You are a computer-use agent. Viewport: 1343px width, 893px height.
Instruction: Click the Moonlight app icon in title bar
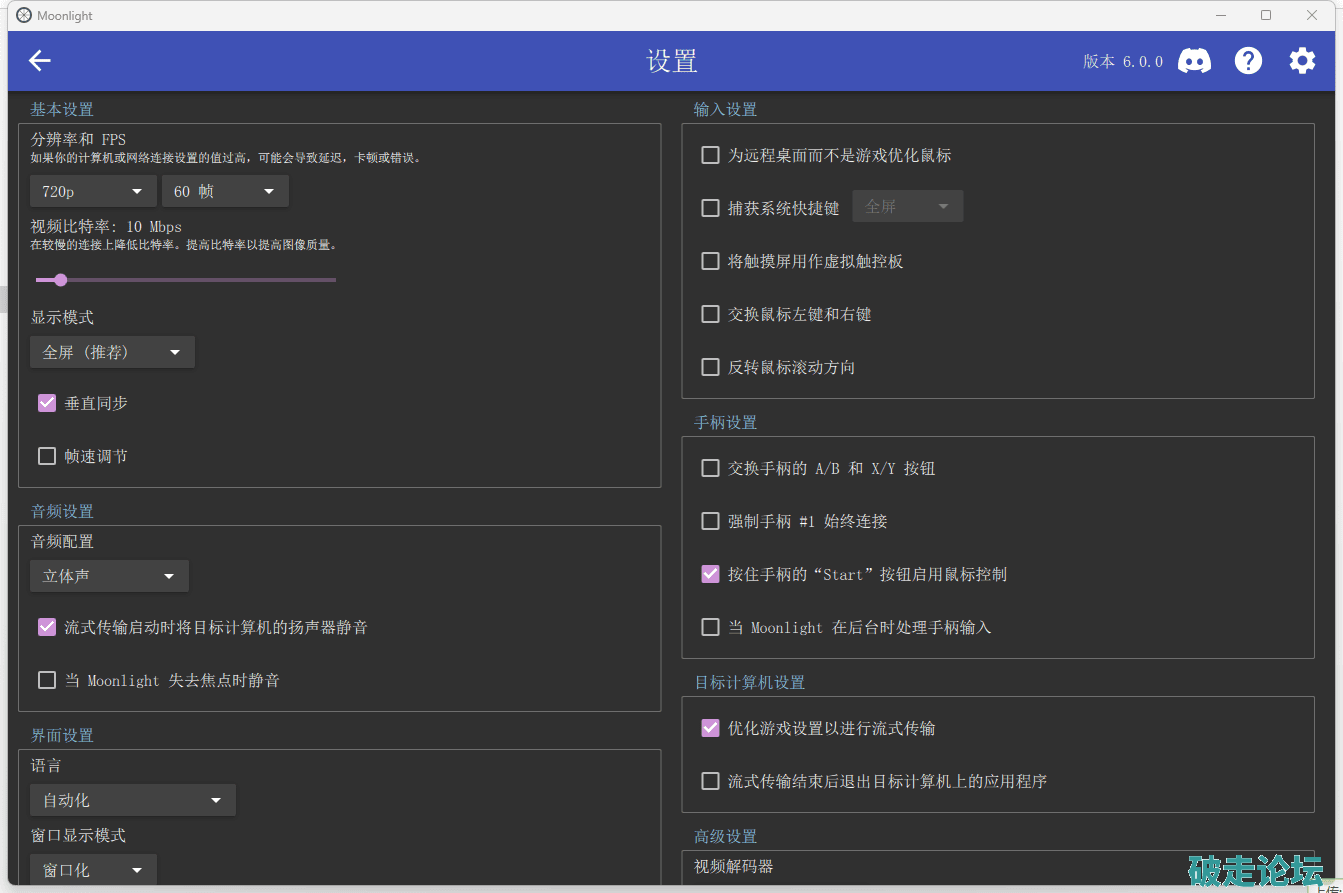(24, 15)
